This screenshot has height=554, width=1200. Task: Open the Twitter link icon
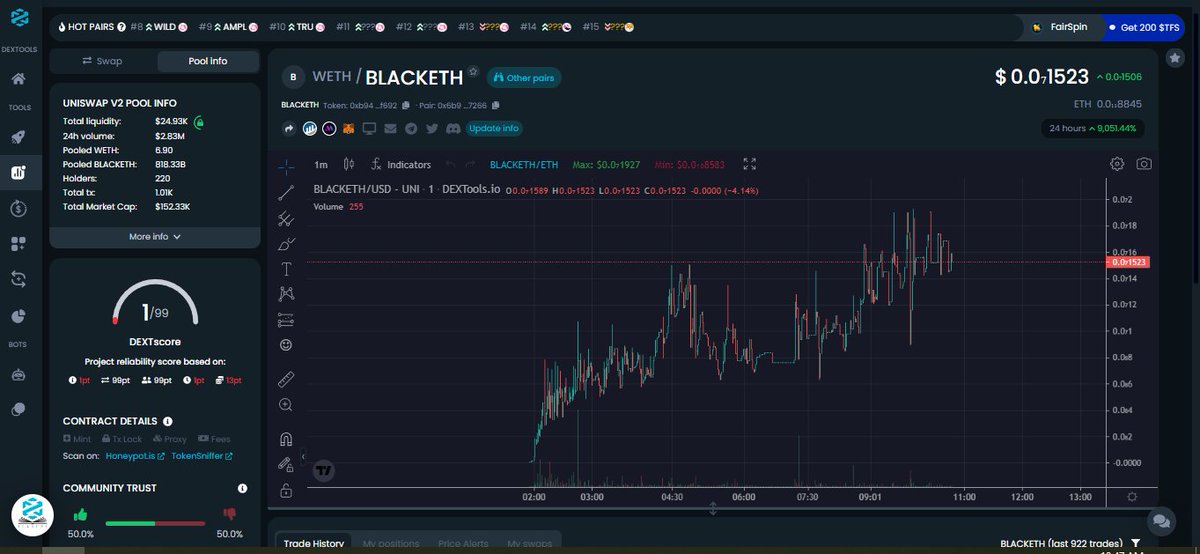[432, 128]
